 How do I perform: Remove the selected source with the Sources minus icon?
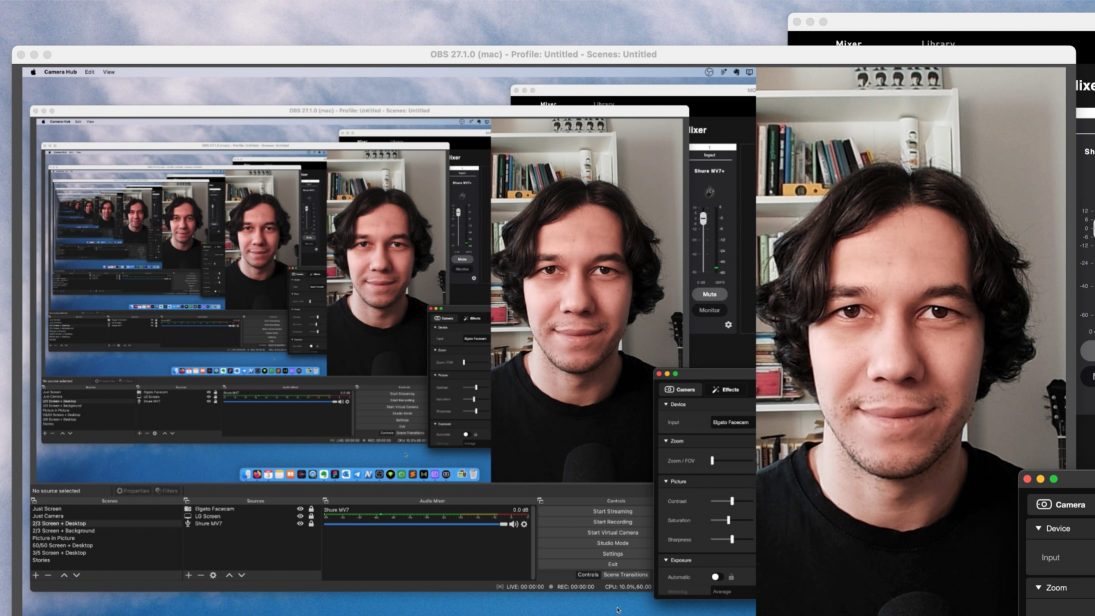200,575
